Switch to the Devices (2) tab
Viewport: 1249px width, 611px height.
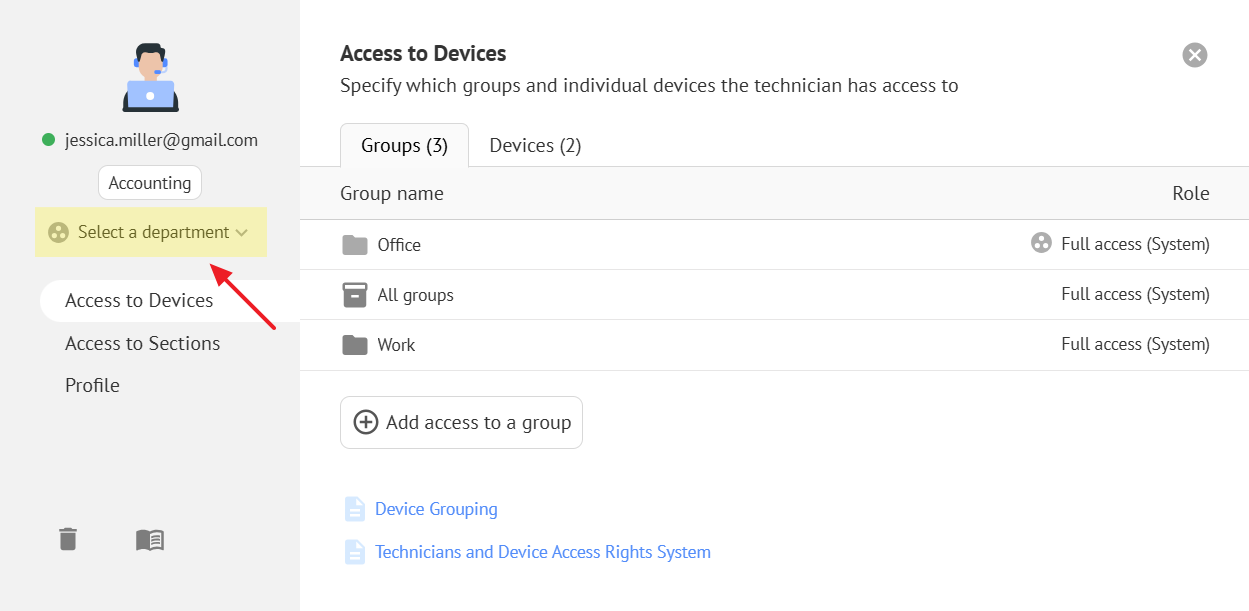[535, 146]
